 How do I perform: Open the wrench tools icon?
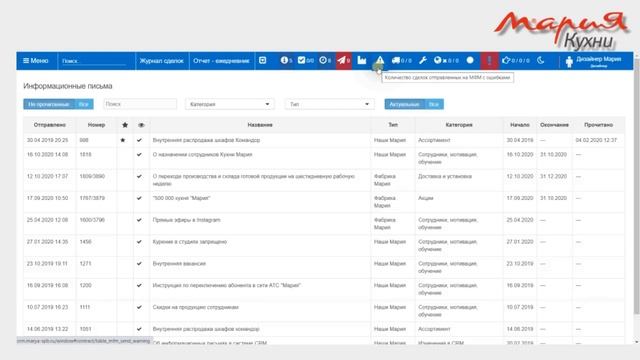(423, 60)
